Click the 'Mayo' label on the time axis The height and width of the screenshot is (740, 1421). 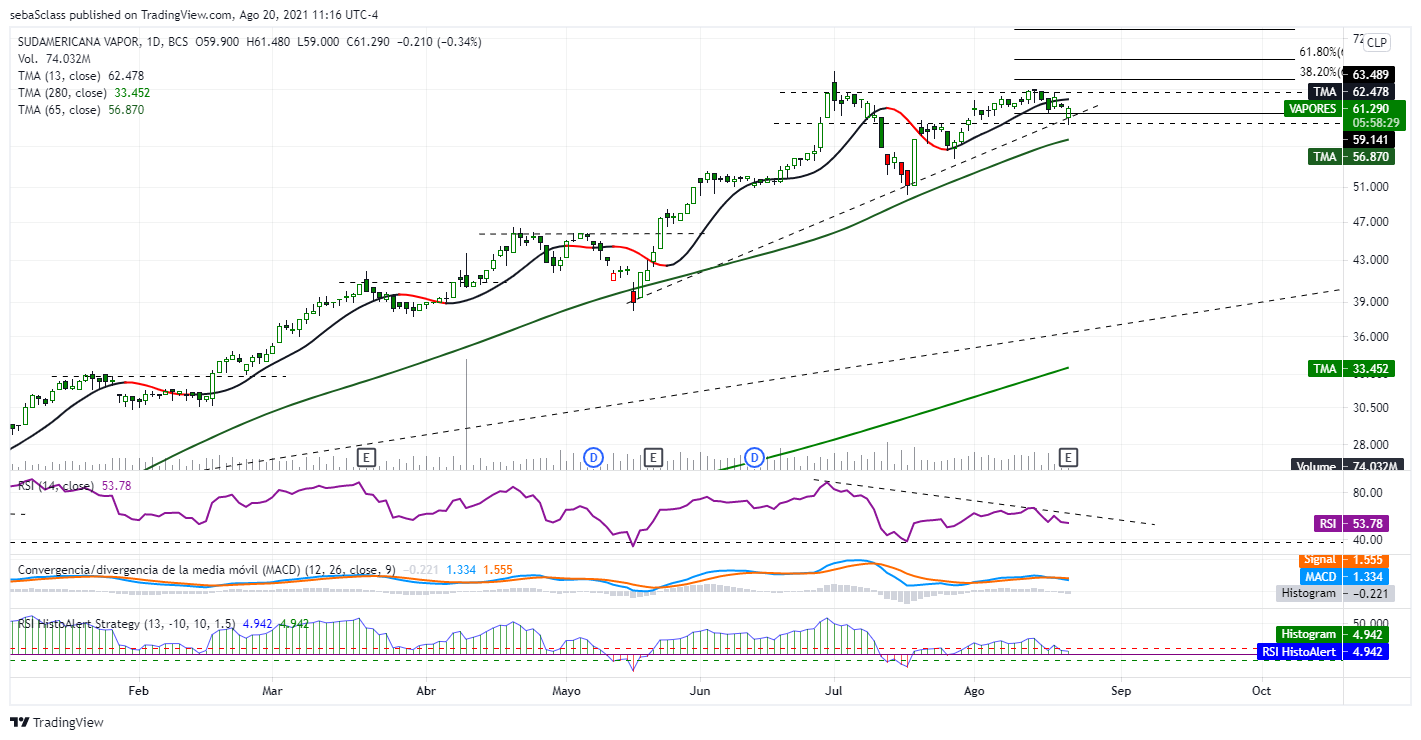(x=566, y=690)
